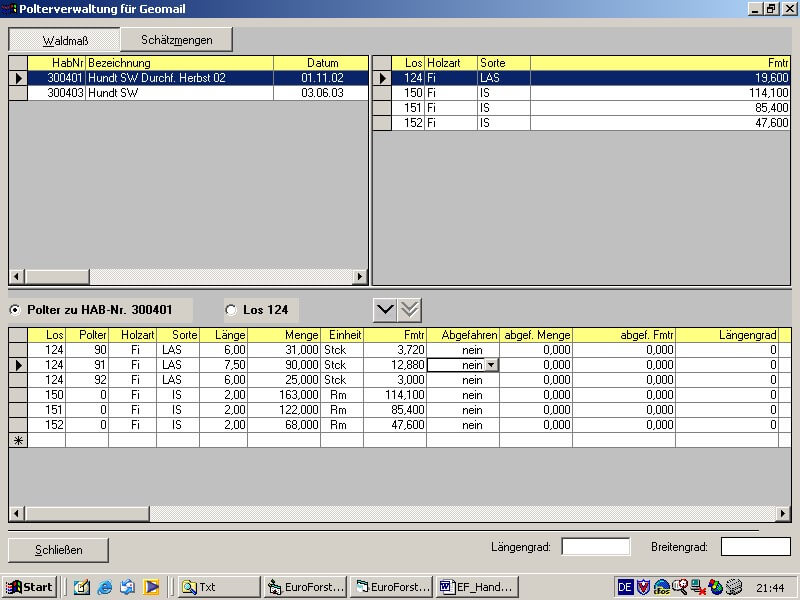The height and width of the screenshot is (600, 800).
Task: Select the Los 124 radio button
Action: (231, 310)
